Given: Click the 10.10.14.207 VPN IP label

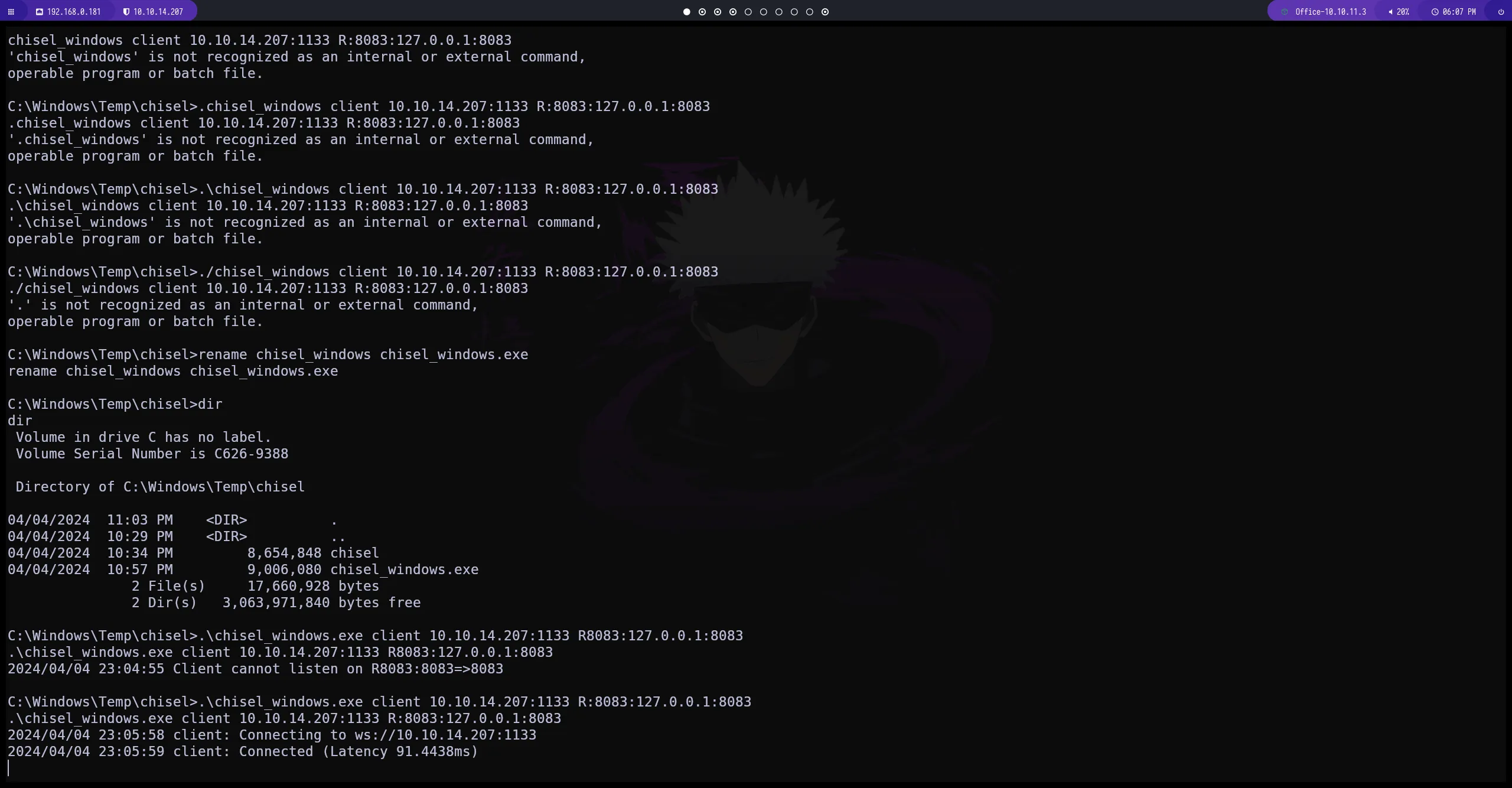Looking at the screenshot, I should click(158, 12).
